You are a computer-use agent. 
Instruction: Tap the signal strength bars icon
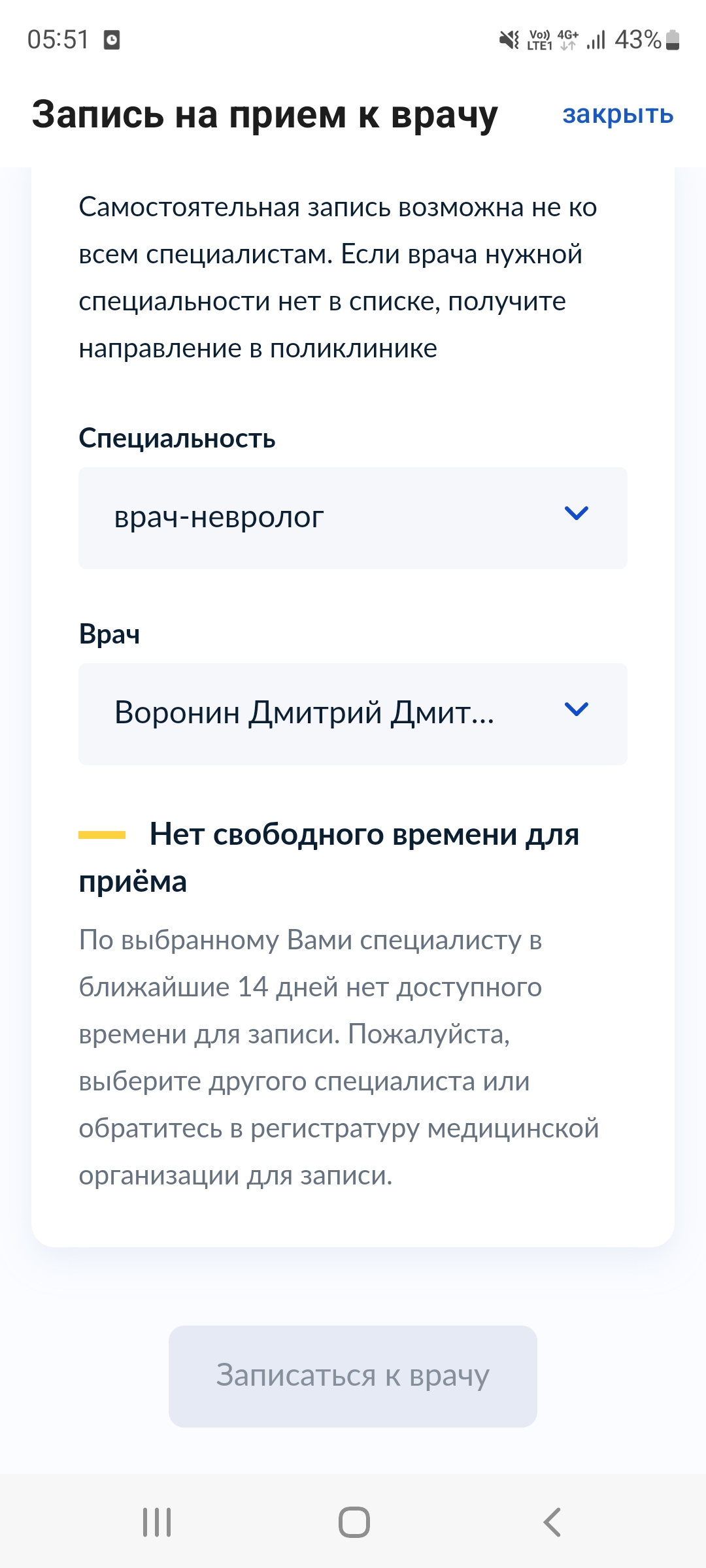pos(596,40)
